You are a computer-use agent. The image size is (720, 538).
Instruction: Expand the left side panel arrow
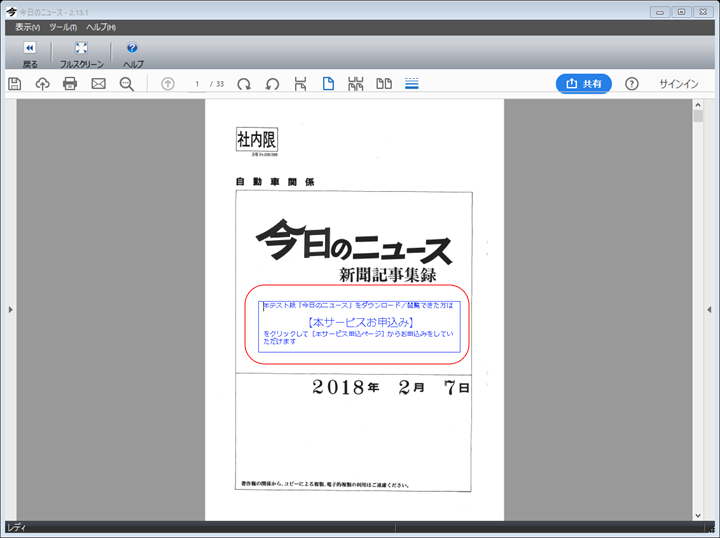[x=9, y=310]
